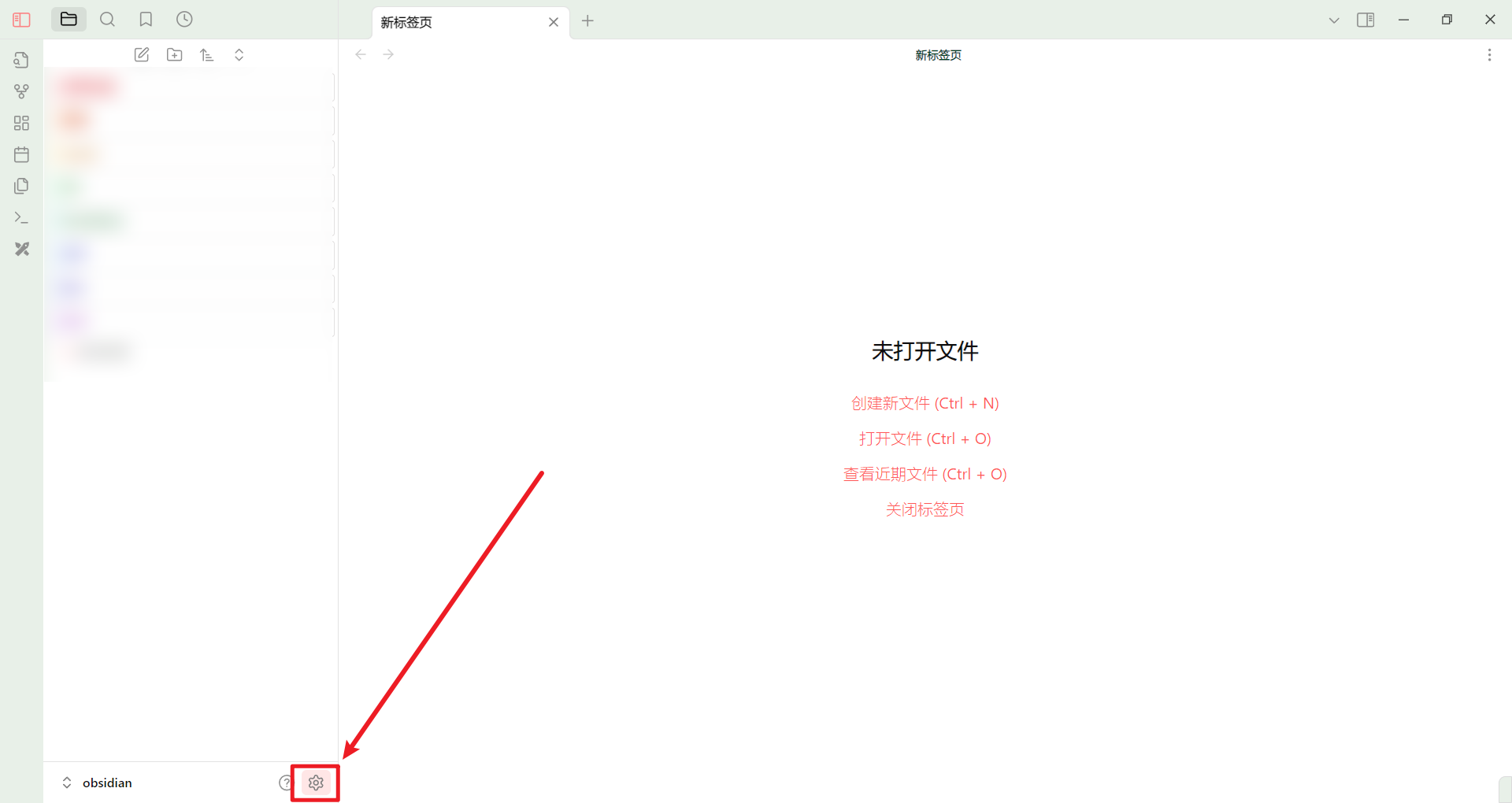Viewport: 1512px width, 803px height.
Task: Click 创建新文件 (Ctrl + N) link
Action: point(925,403)
